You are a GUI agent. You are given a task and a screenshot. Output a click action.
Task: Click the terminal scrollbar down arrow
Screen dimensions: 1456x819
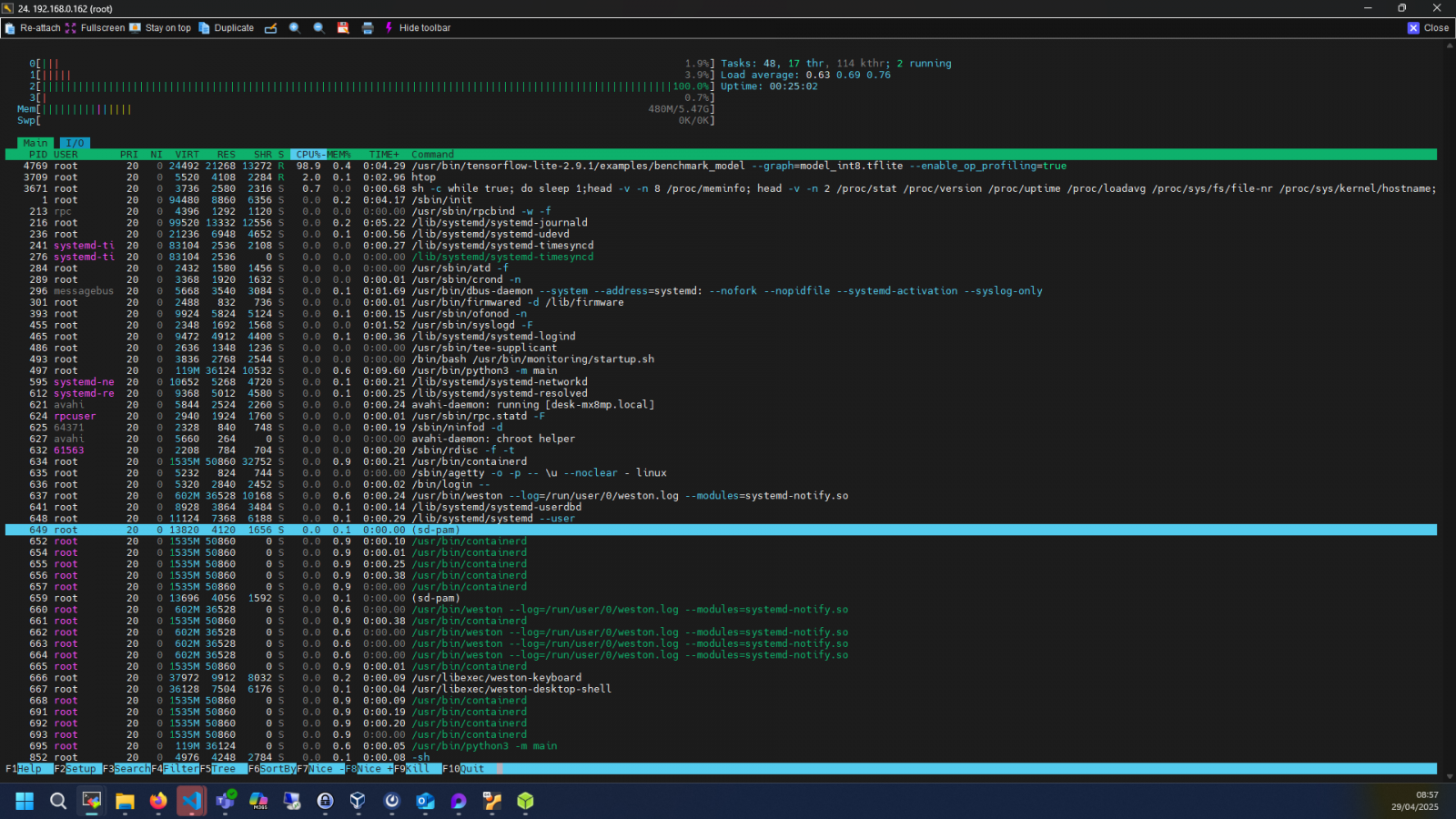pos(1450,776)
